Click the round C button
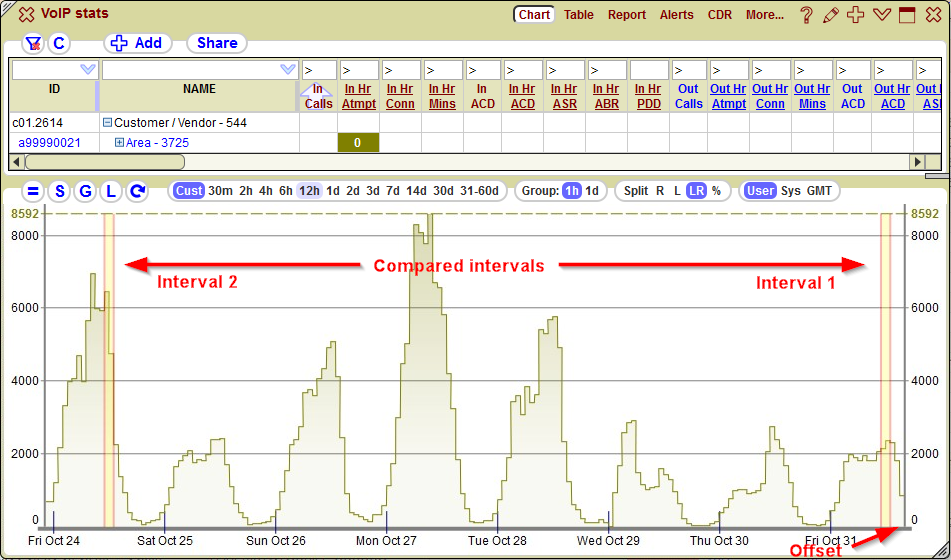951x560 pixels. (x=59, y=43)
